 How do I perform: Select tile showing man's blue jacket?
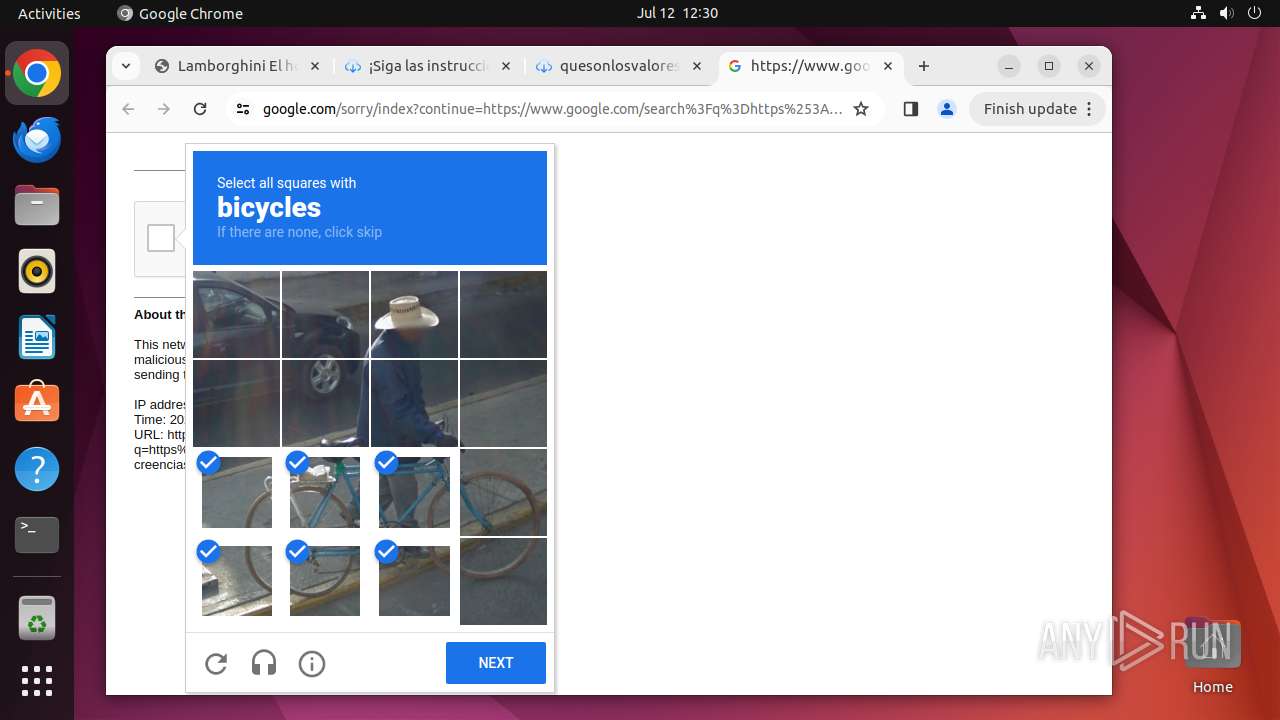[x=414, y=403]
